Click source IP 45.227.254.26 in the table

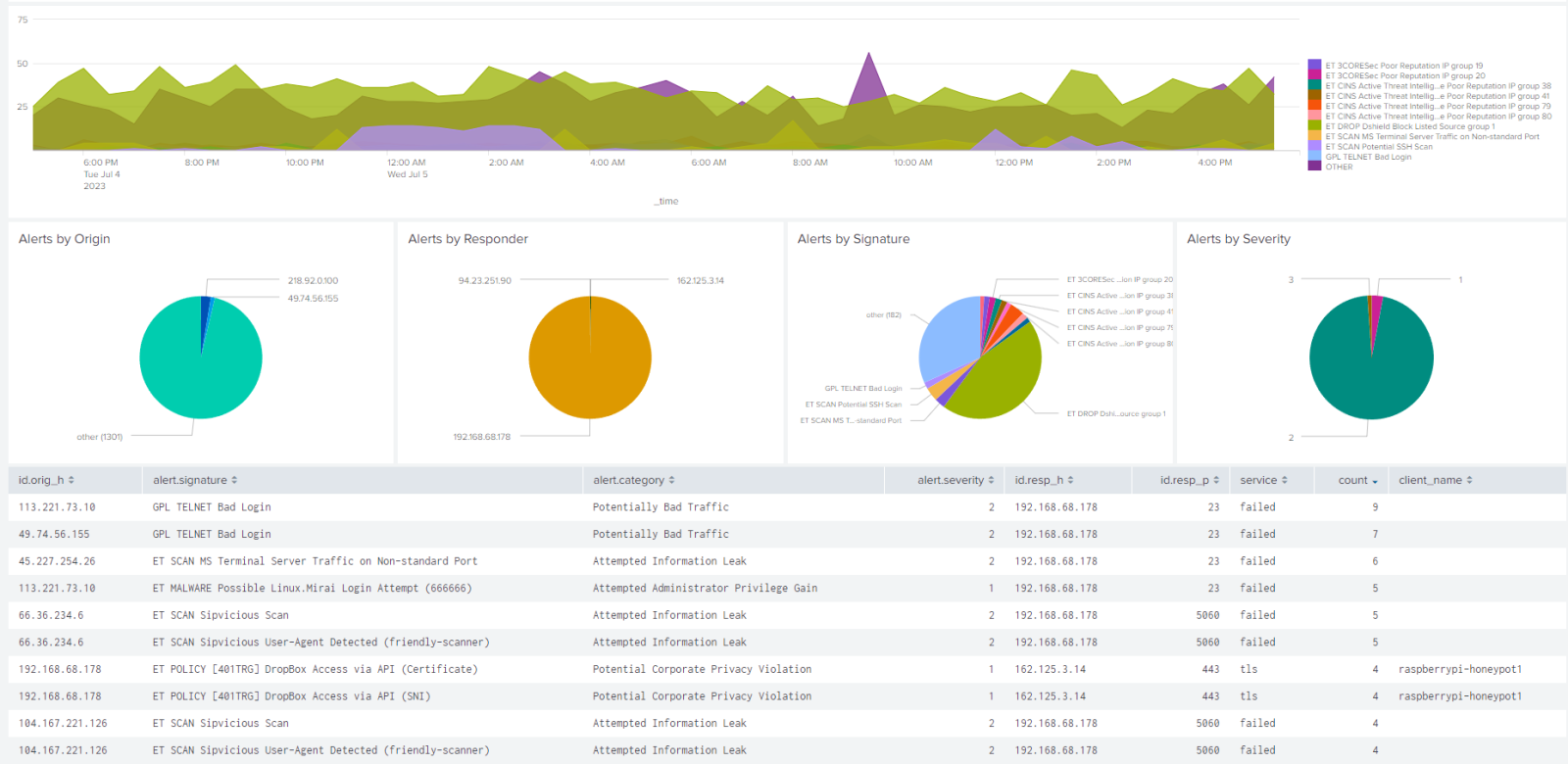click(57, 561)
